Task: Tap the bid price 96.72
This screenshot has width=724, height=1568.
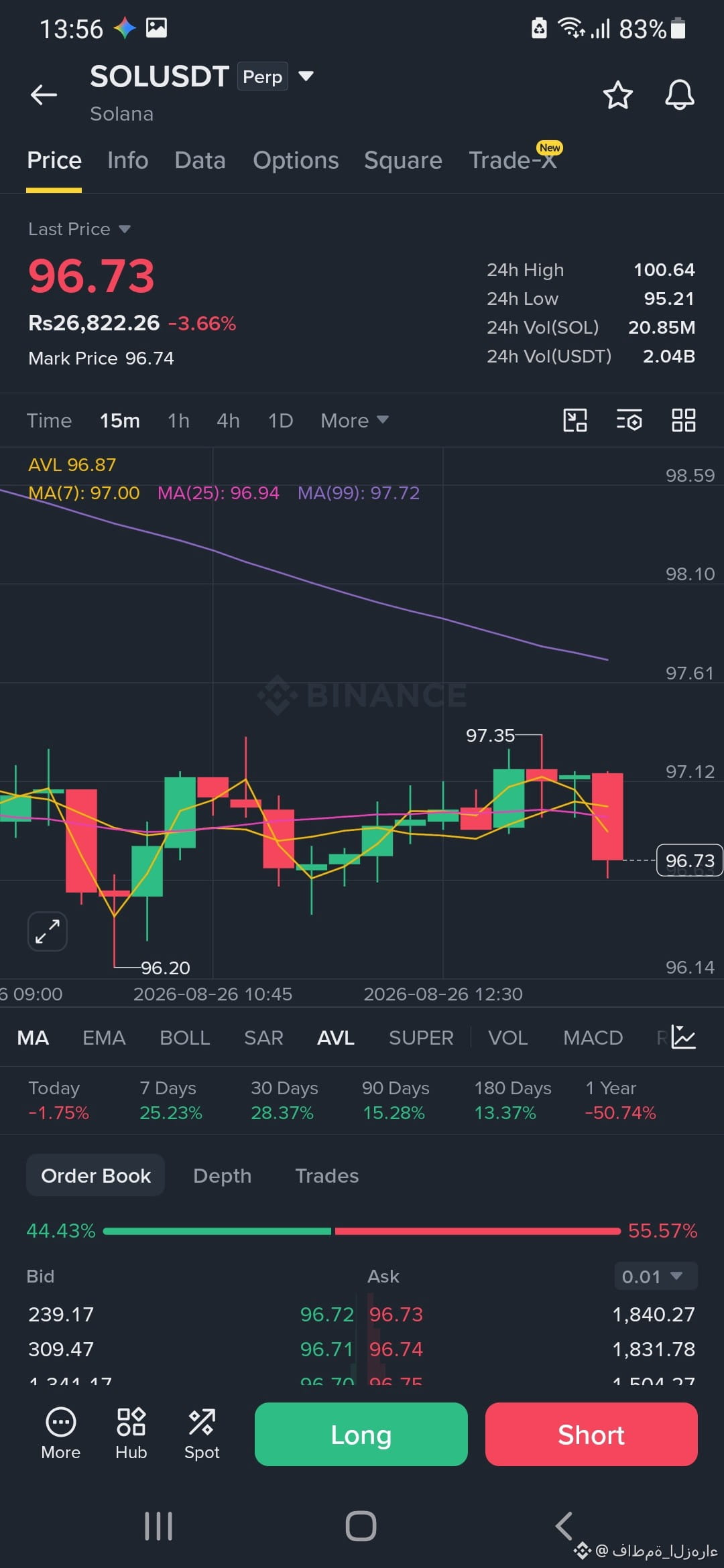Action: coord(326,1314)
